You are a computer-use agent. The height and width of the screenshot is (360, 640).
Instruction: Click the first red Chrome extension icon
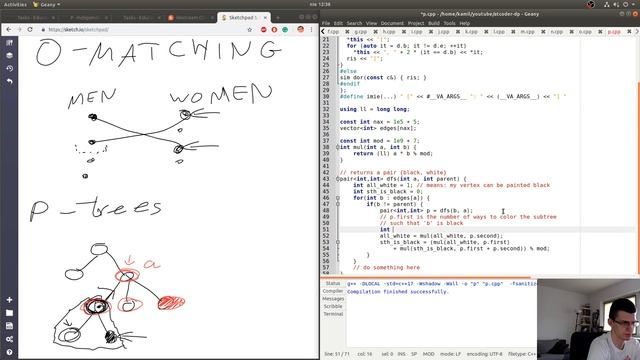tap(264, 29)
